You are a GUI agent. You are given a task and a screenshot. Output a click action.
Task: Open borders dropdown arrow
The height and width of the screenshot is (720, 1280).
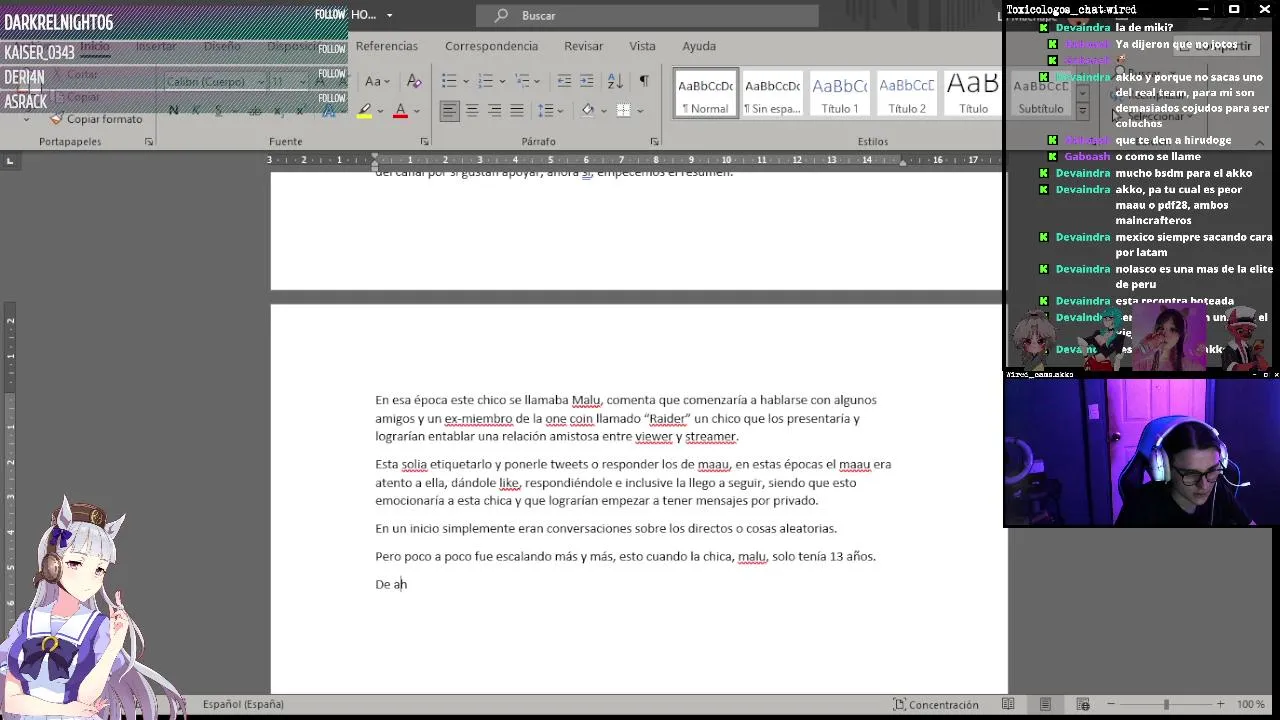pyautogui.click(x=638, y=110)
